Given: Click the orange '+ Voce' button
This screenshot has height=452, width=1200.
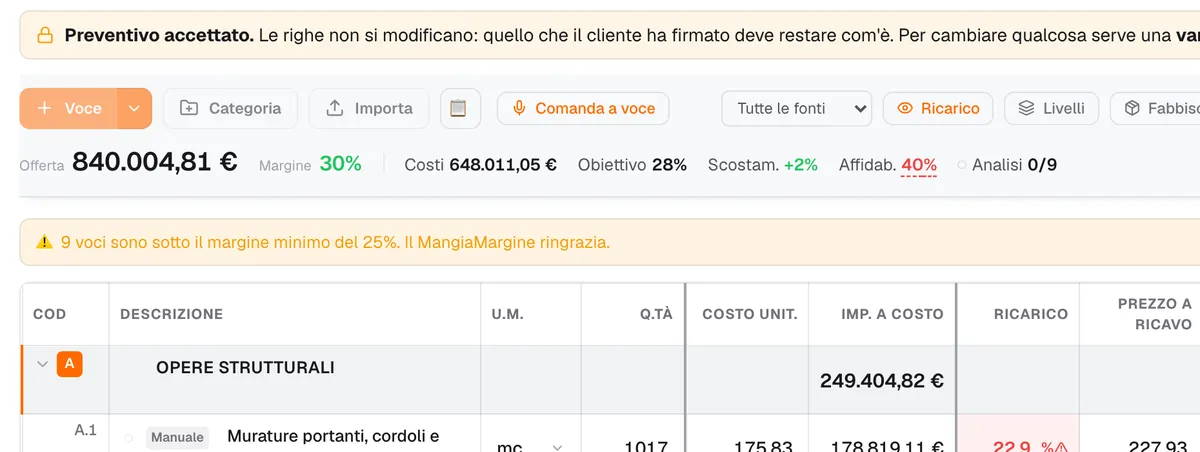Looking at the screenshot, I should point(69,108).
